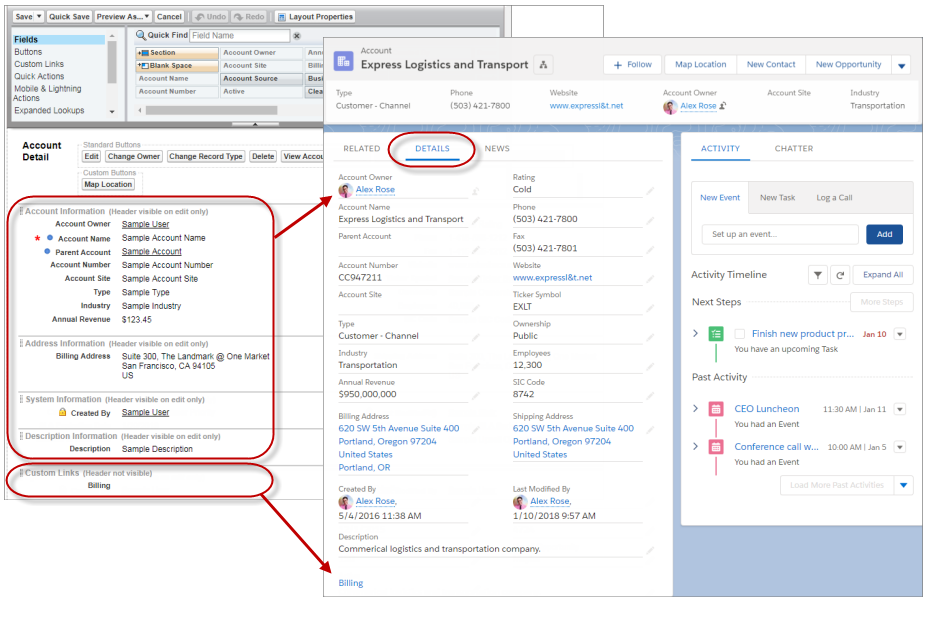Open the Preview As dropdown
The height and width of the screenshot is (617, 929).
(123, 17)
